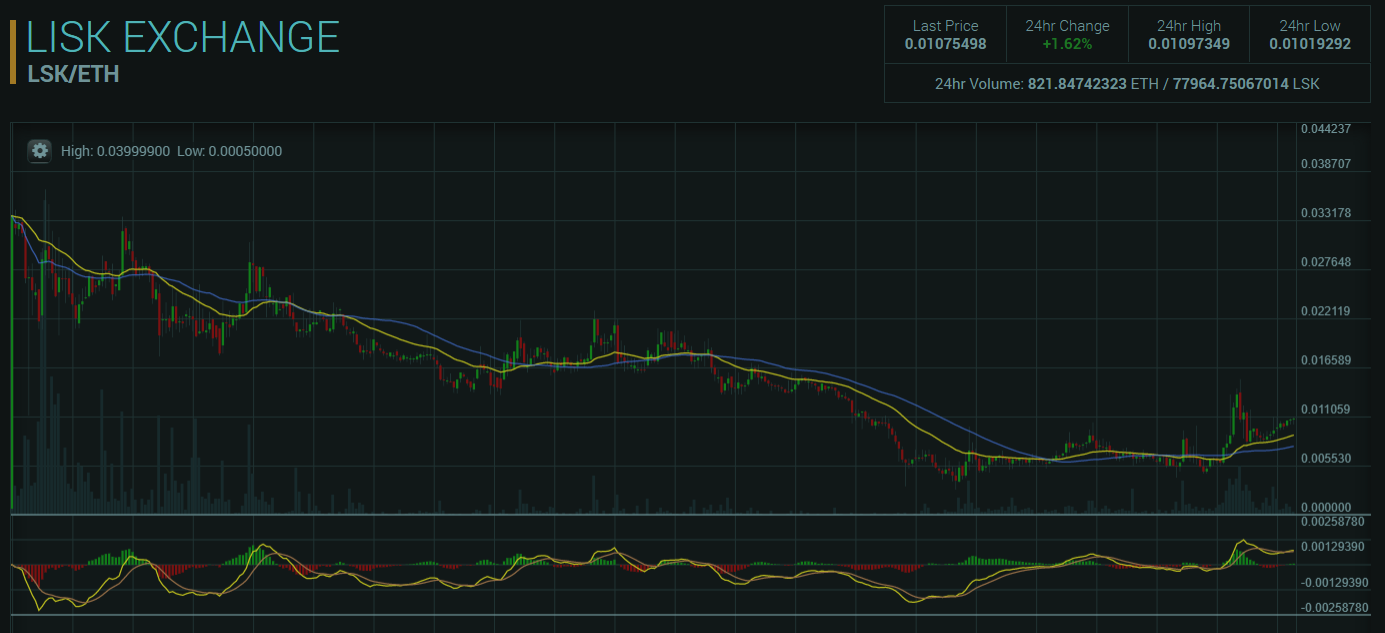Screen dimensions: 1385x633
Task: Click the 0.038707 price axis label
Action: tap(1326, 163)
